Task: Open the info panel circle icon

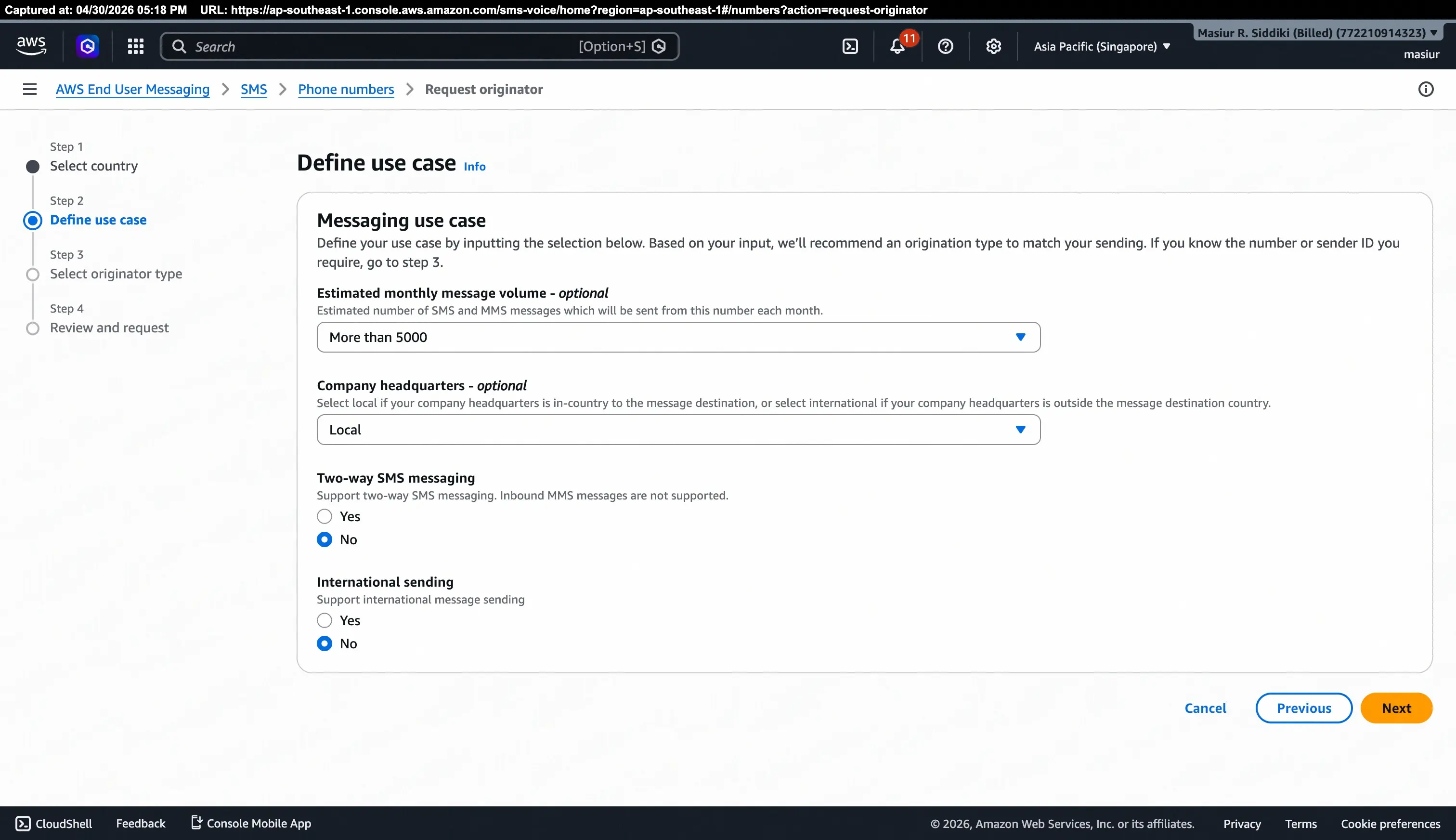Action: 1426,89
